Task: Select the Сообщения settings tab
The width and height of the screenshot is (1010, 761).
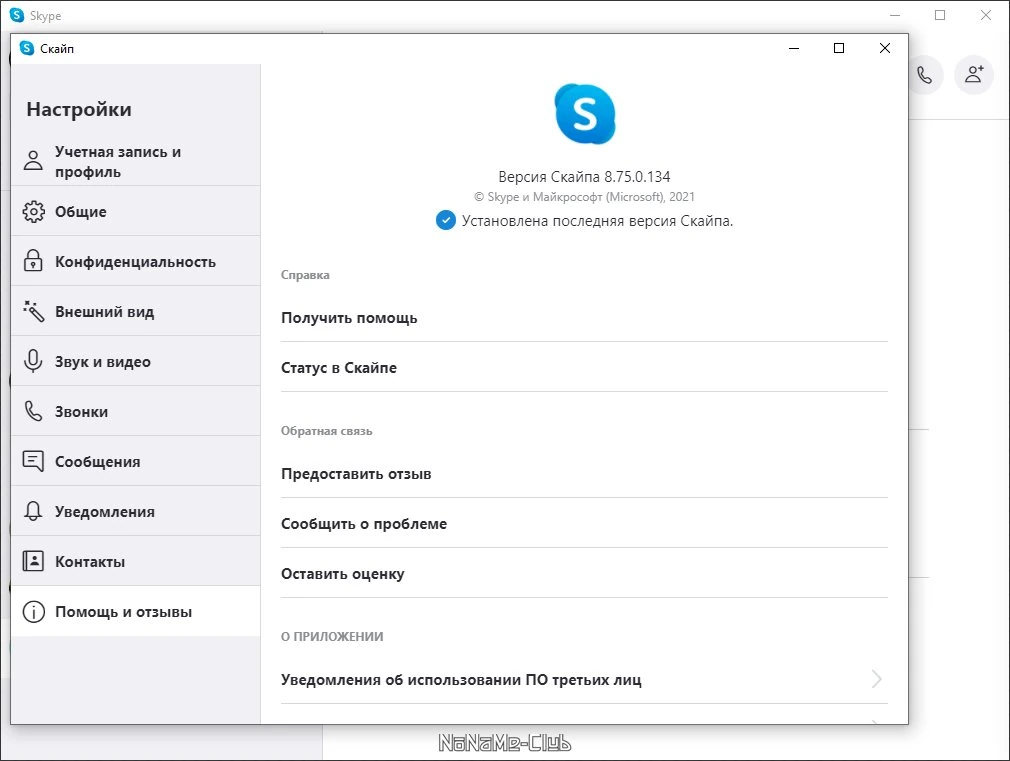Action: pos(136,461)
